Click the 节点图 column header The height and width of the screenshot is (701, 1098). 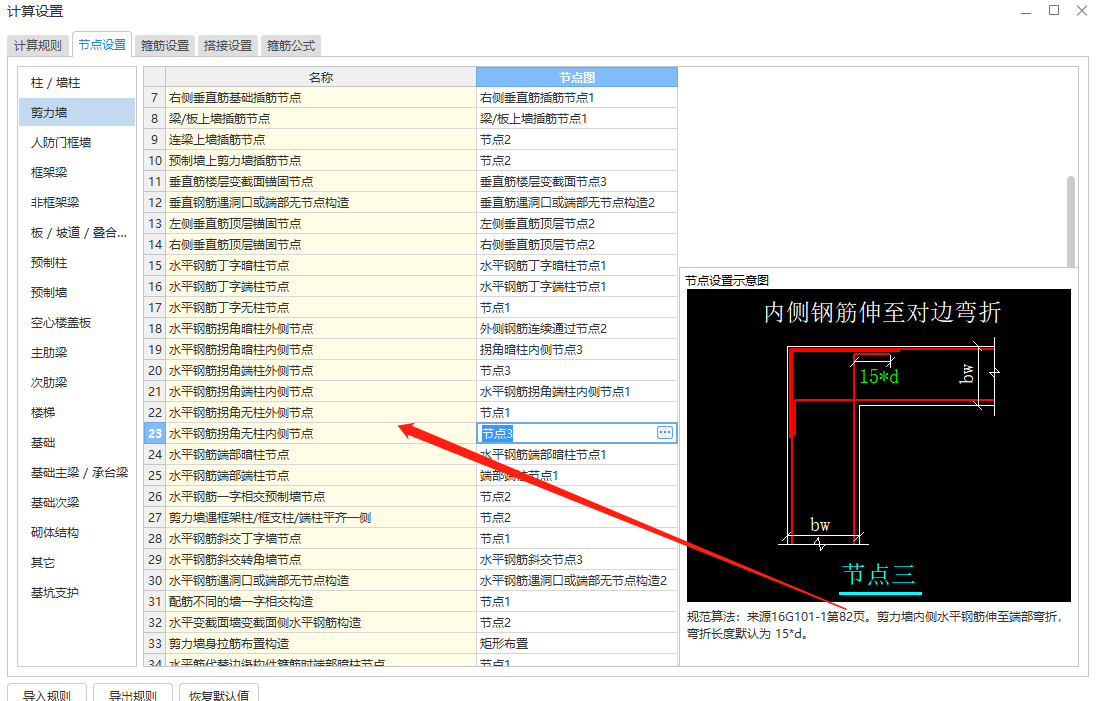(x=577, y=77)
